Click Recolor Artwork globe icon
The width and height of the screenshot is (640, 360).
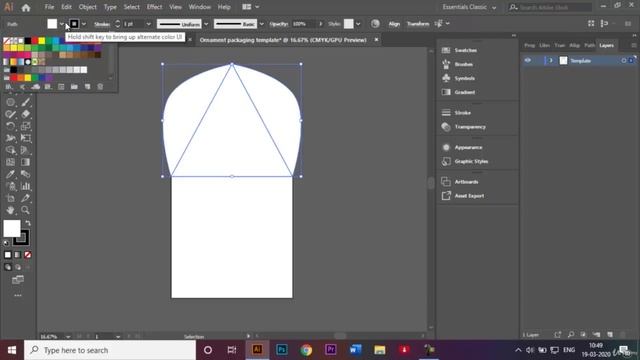375,24
